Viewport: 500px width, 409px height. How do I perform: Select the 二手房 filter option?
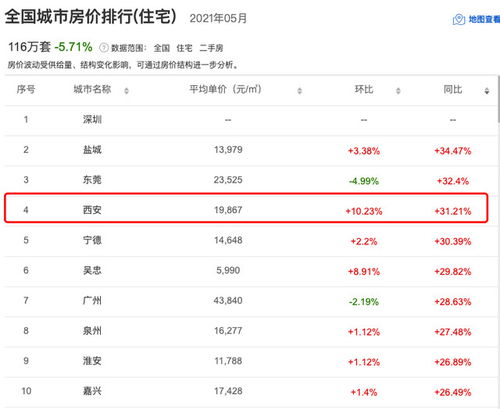coord(211,48)
